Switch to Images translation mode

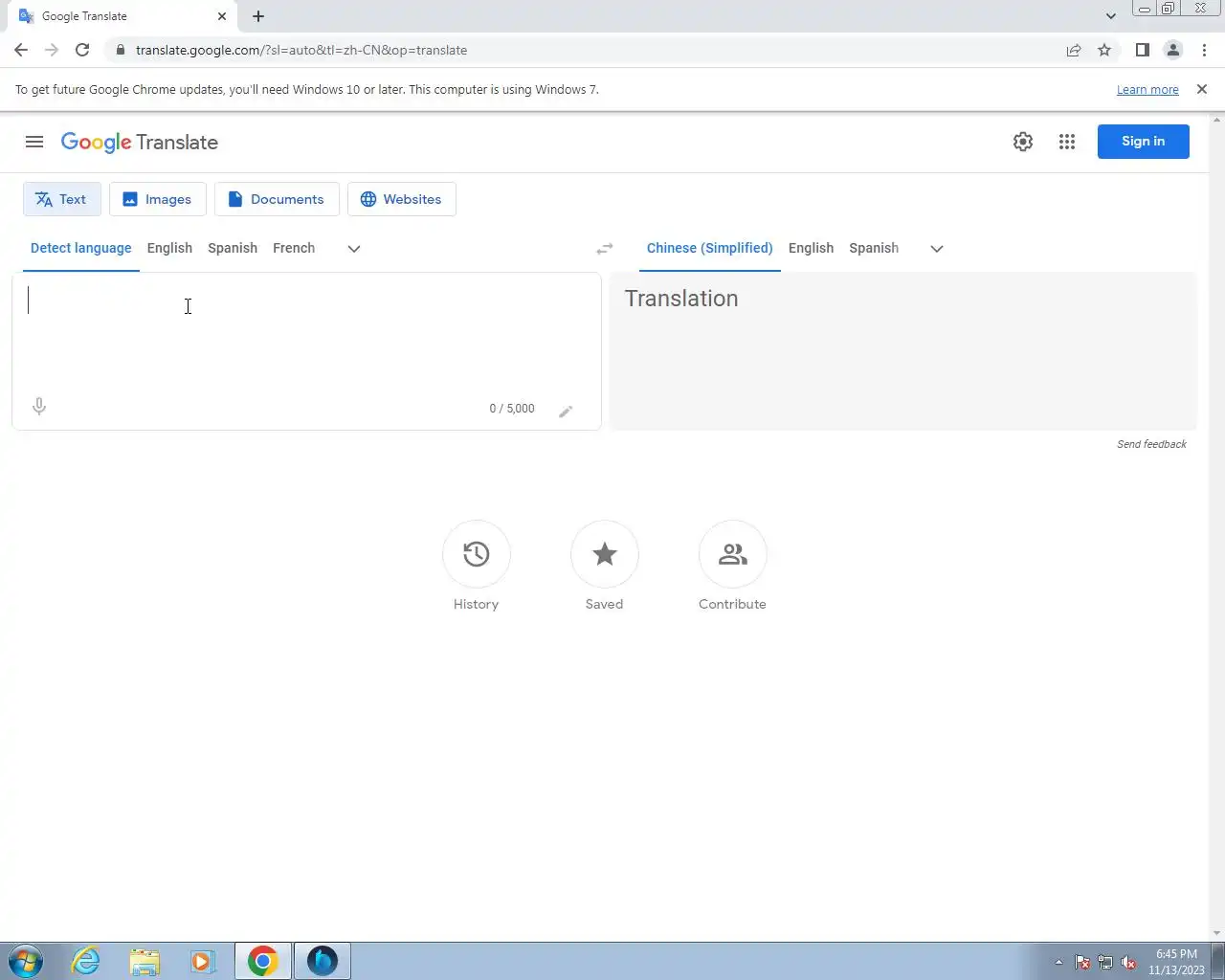coord(158,199)
